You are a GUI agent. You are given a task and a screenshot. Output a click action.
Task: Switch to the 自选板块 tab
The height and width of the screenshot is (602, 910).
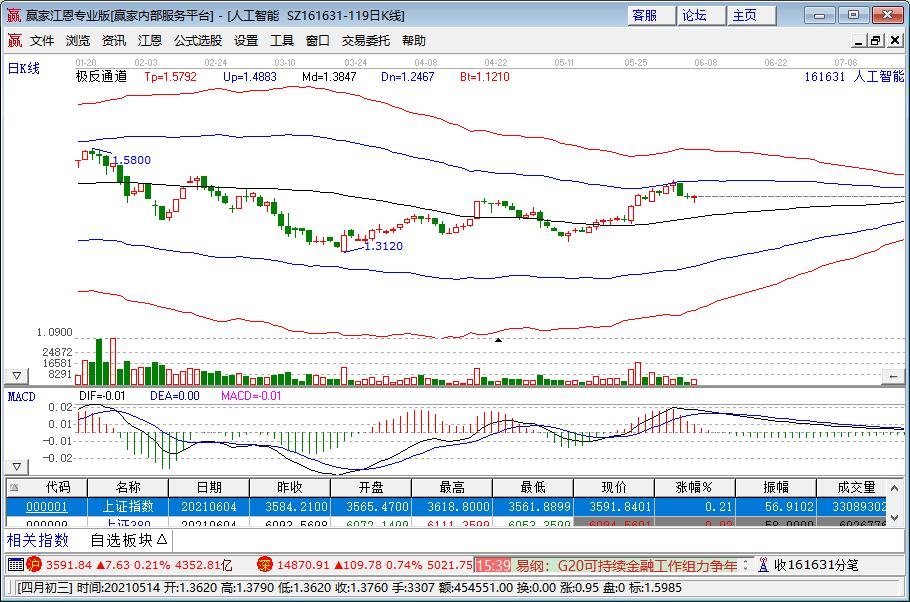point(128,540)
